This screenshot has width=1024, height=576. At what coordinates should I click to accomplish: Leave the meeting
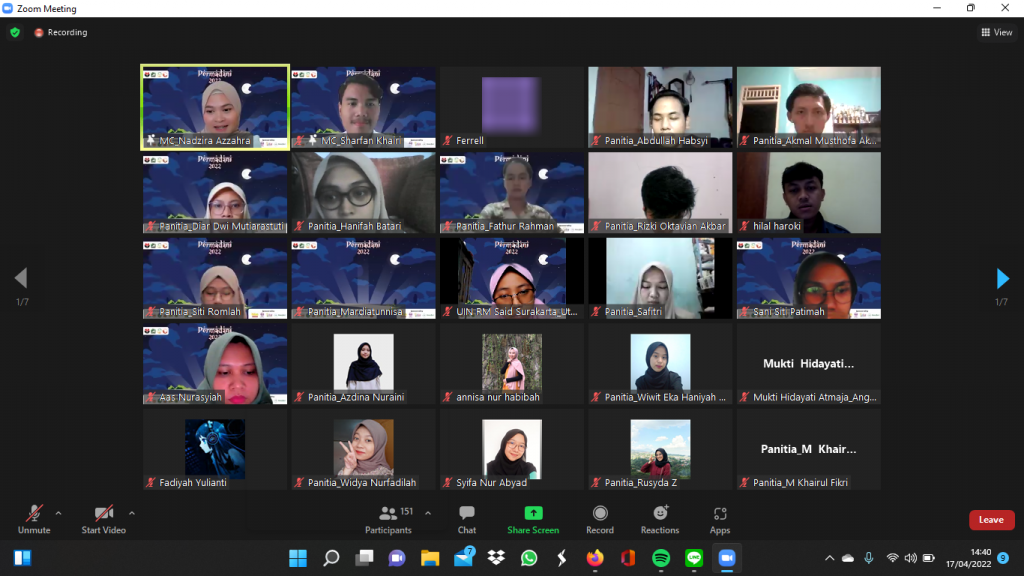point(991,520)
